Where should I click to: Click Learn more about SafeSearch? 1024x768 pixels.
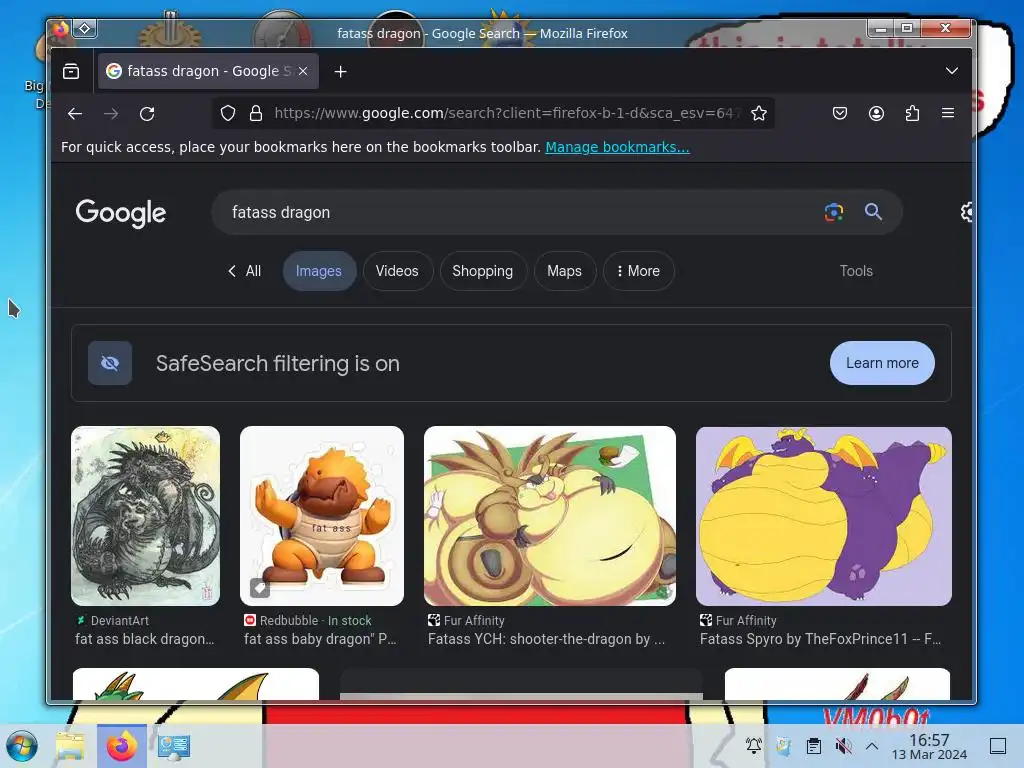pyautogui.click(x=882, y=363)
